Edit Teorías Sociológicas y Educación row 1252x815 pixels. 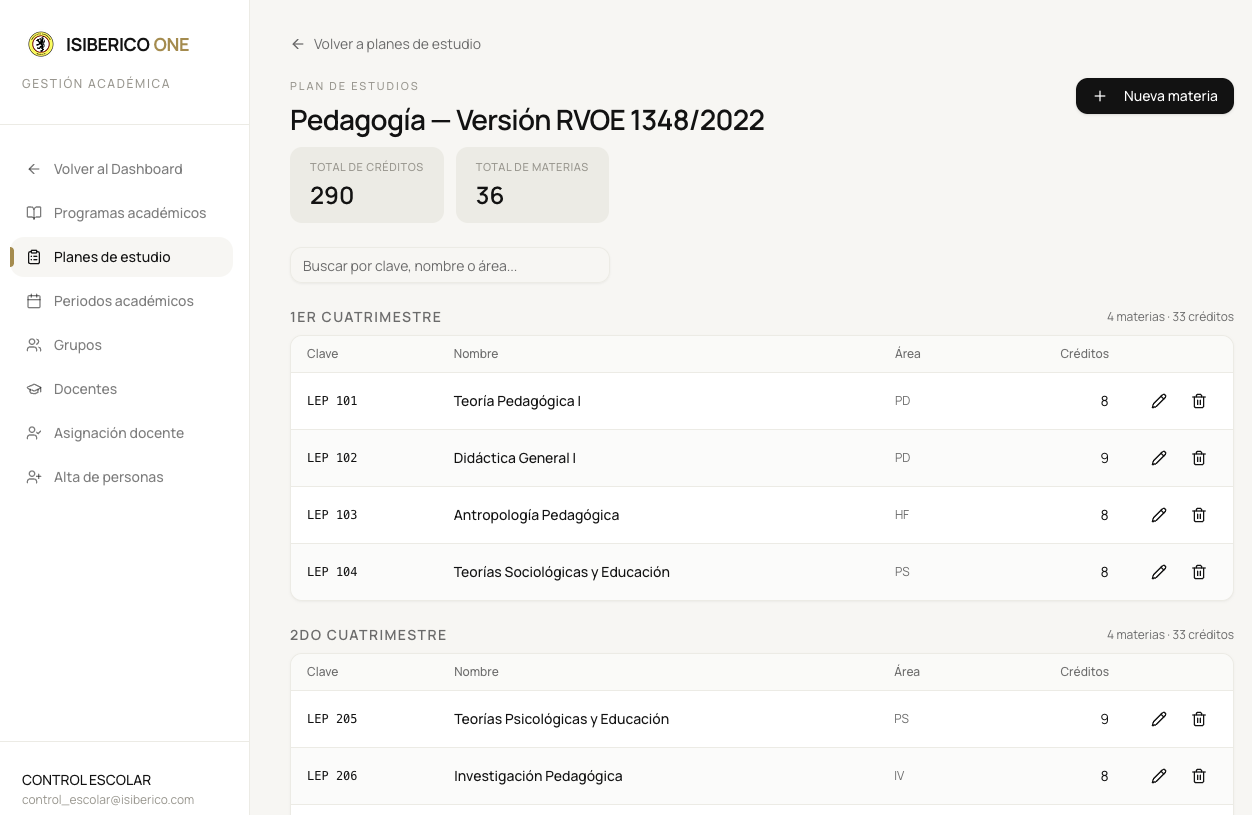[1159, 572]
